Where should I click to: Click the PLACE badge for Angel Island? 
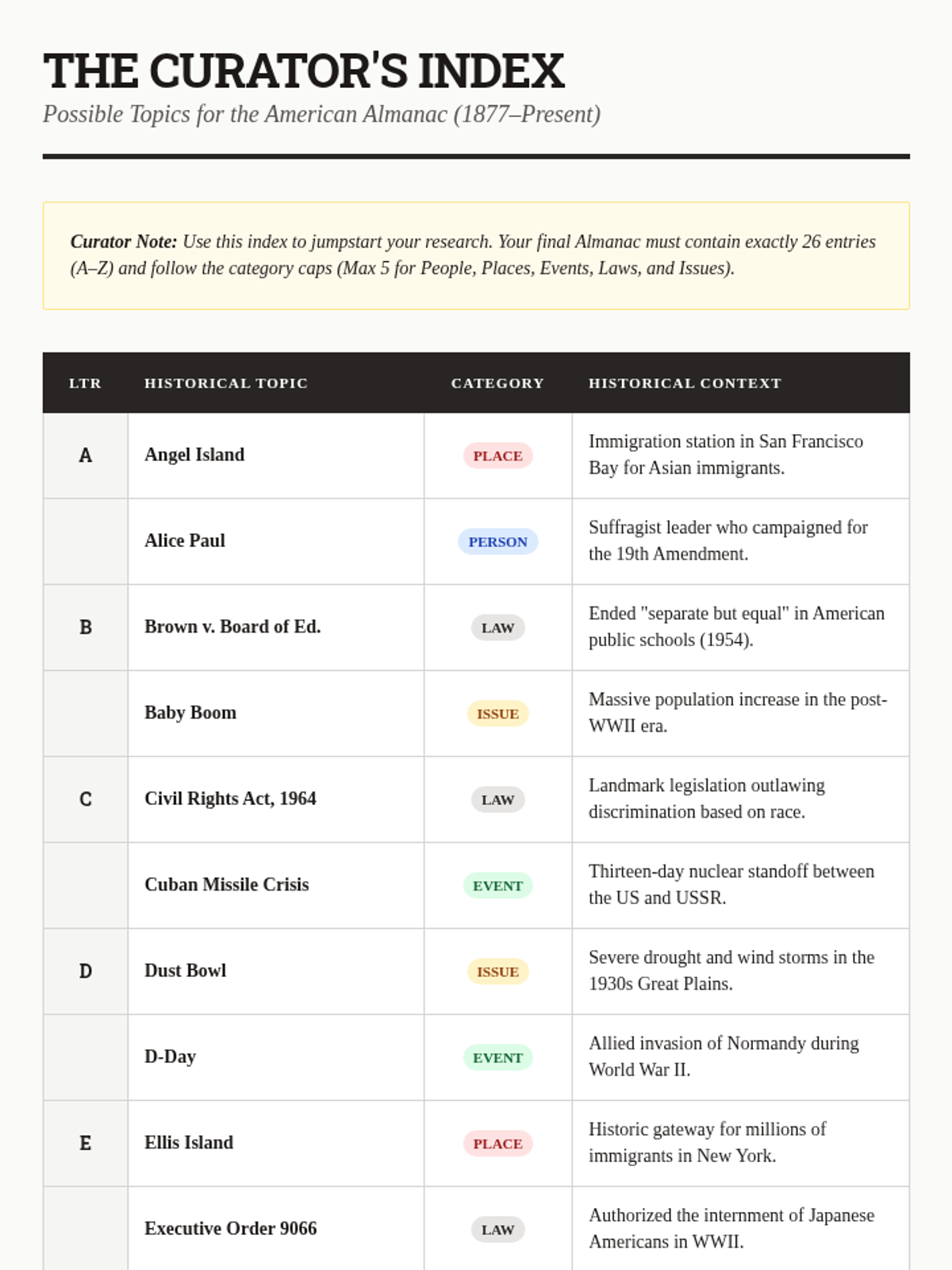[x=497, y=456]
